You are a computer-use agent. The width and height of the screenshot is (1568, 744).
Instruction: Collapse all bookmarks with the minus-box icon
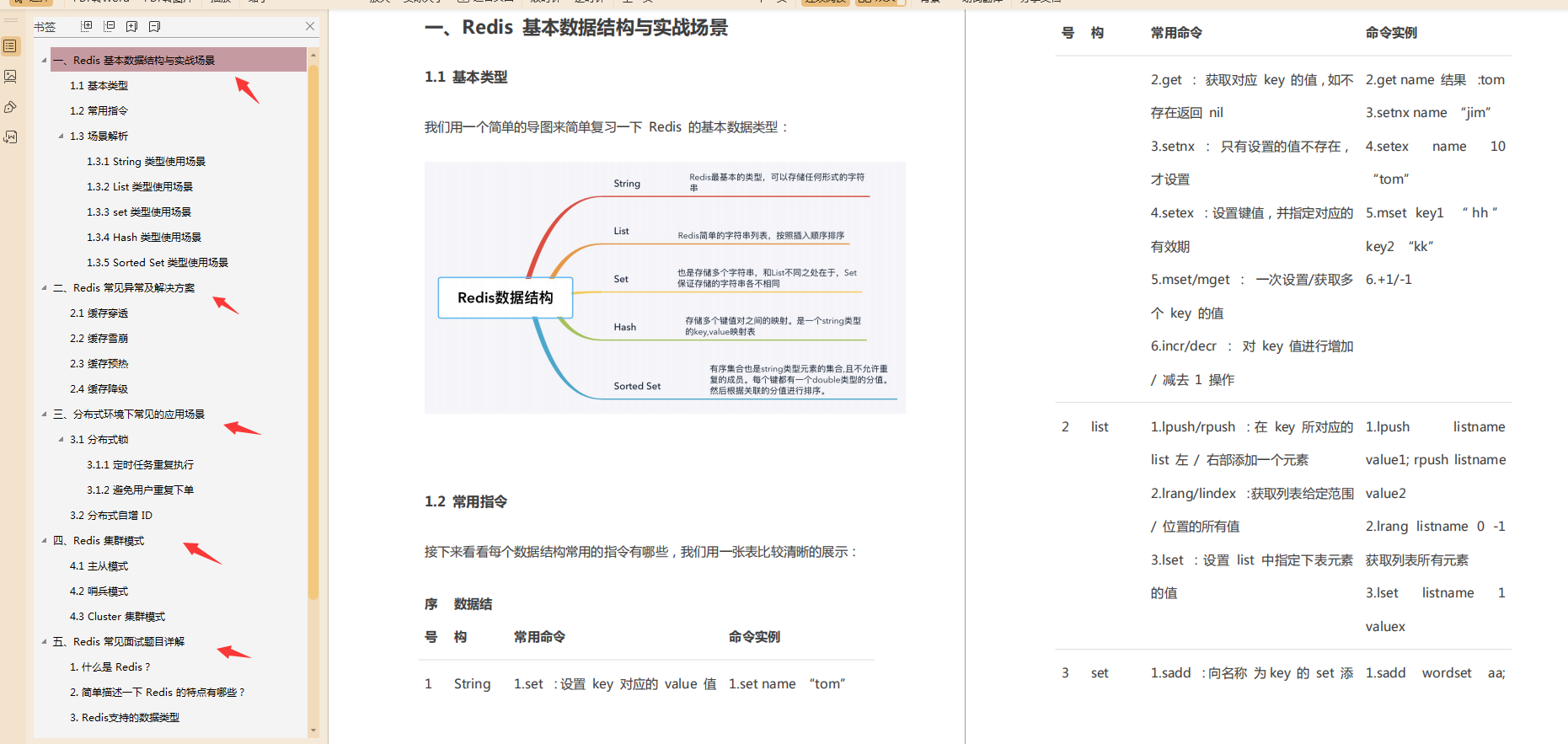[x=109, y=27]
